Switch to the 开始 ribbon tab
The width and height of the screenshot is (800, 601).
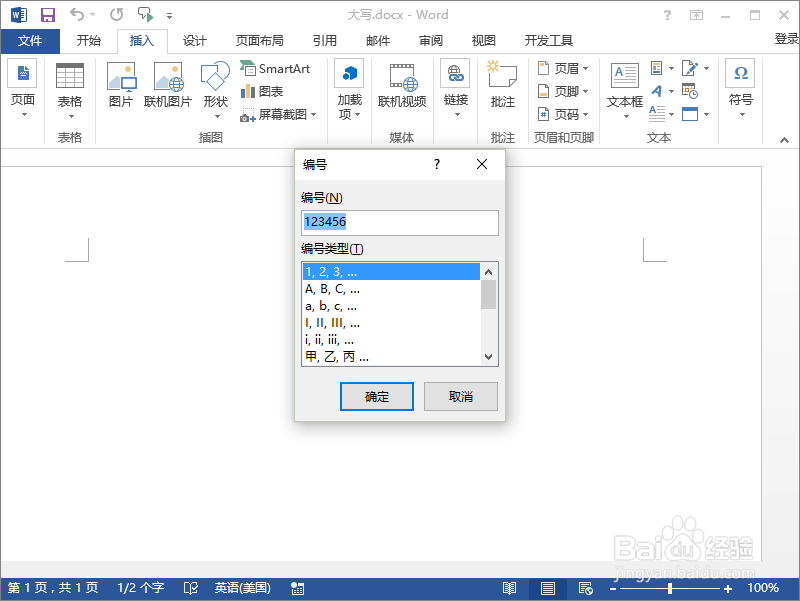(88, 41)
